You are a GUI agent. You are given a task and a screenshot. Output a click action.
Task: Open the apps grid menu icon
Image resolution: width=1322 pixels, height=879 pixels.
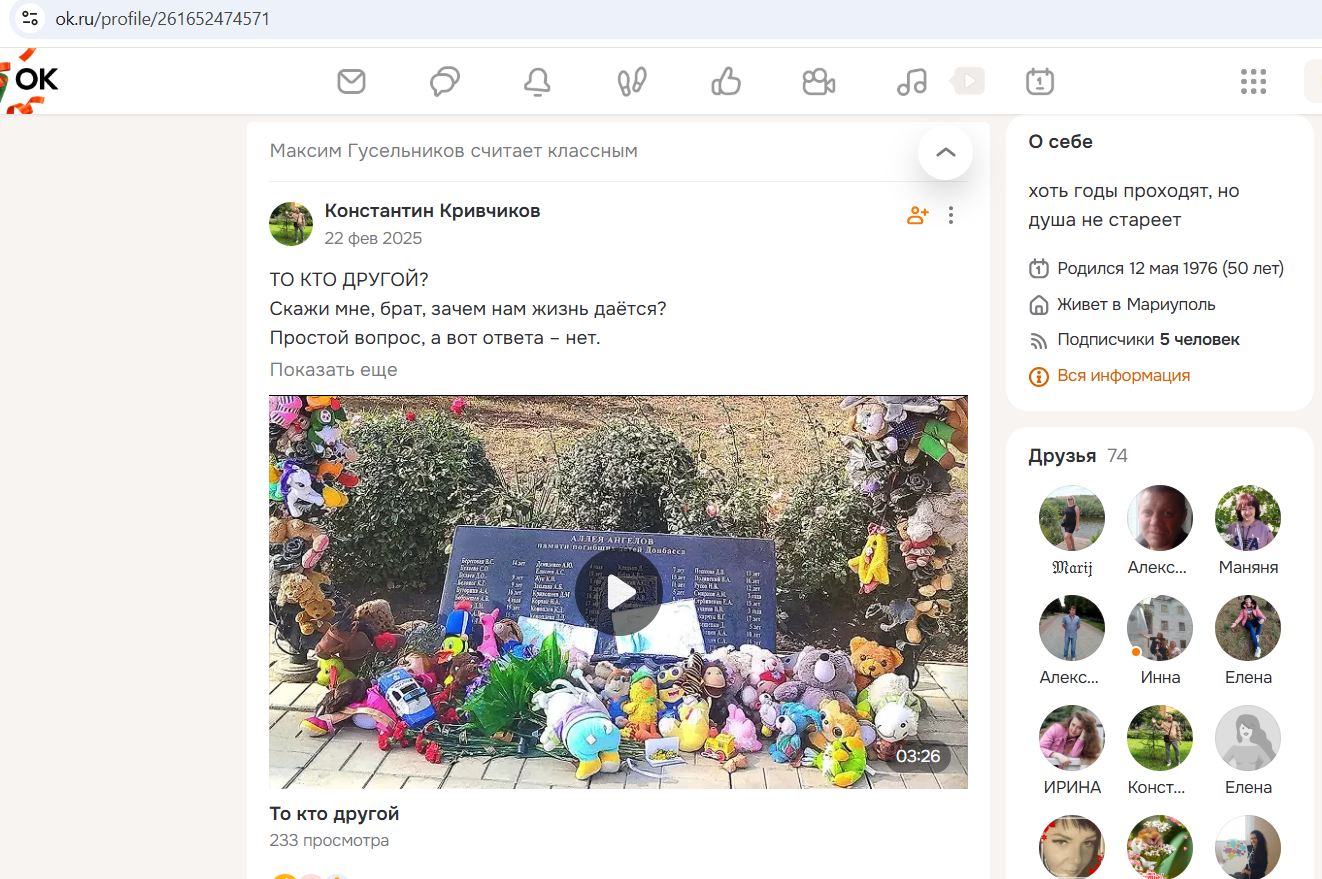[1253, 81]
